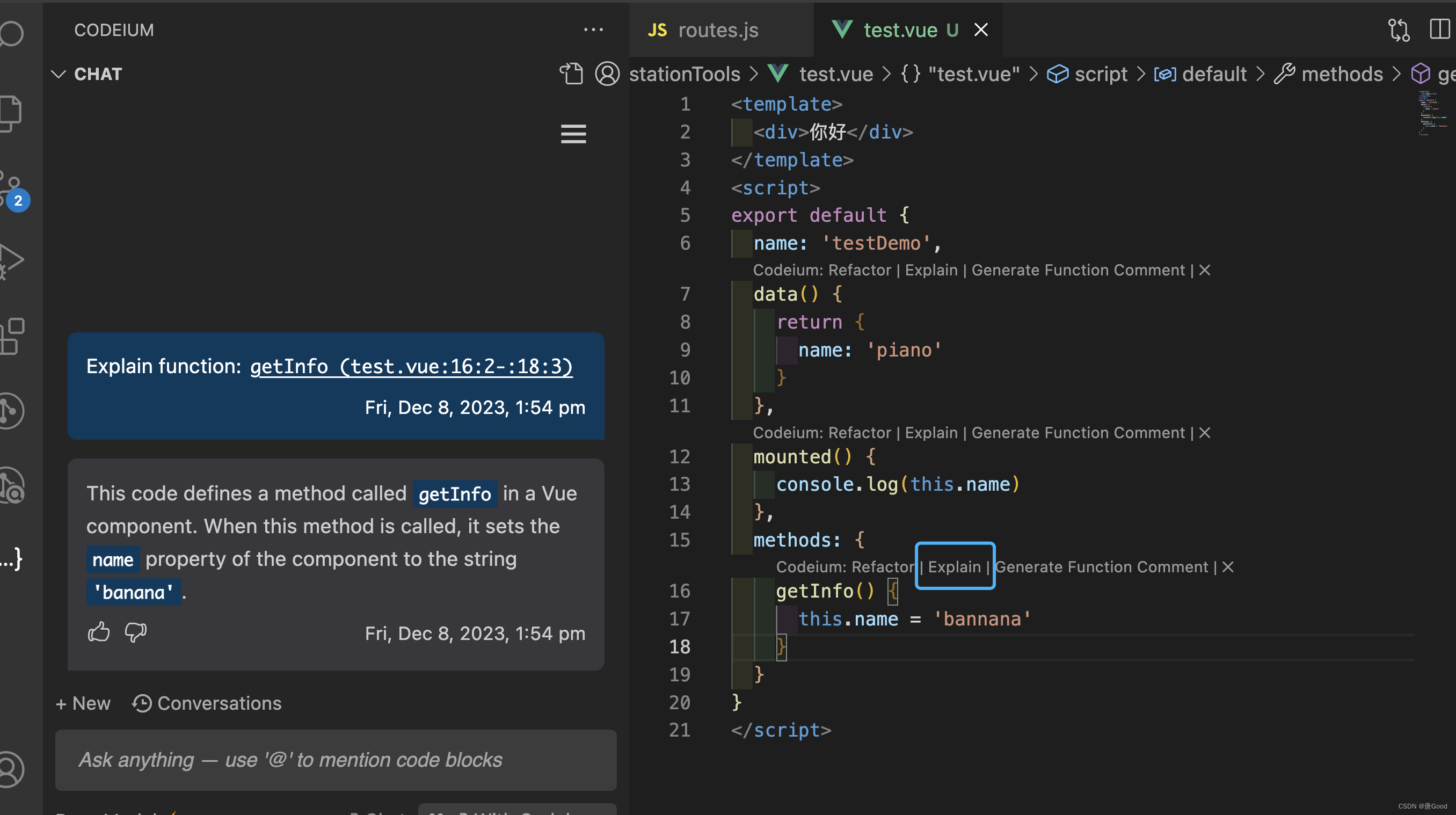The height and width of the screenshot is (815, 1456).
Task: Open Run and Debug view
Action: coord(11,261)
